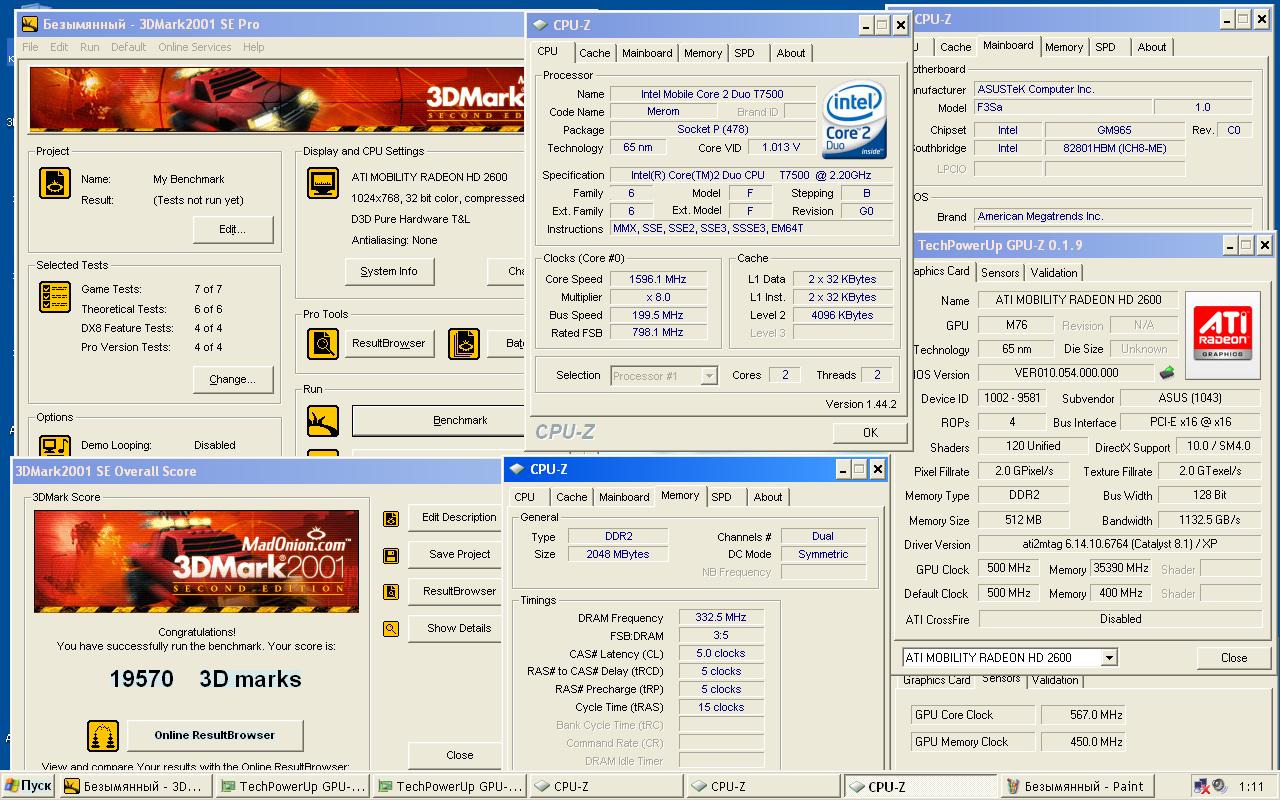The image size is (1280, 800).
Task: Click the floppy disk icon beside Save Project
Action: [x=391, y=555]
